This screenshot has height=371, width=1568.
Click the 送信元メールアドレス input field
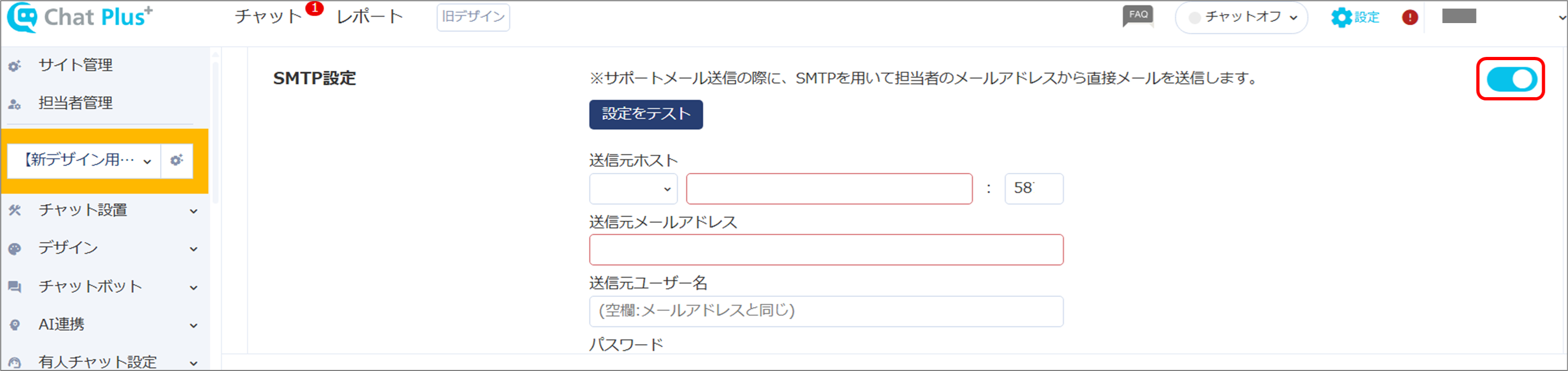tap(826, 250)
